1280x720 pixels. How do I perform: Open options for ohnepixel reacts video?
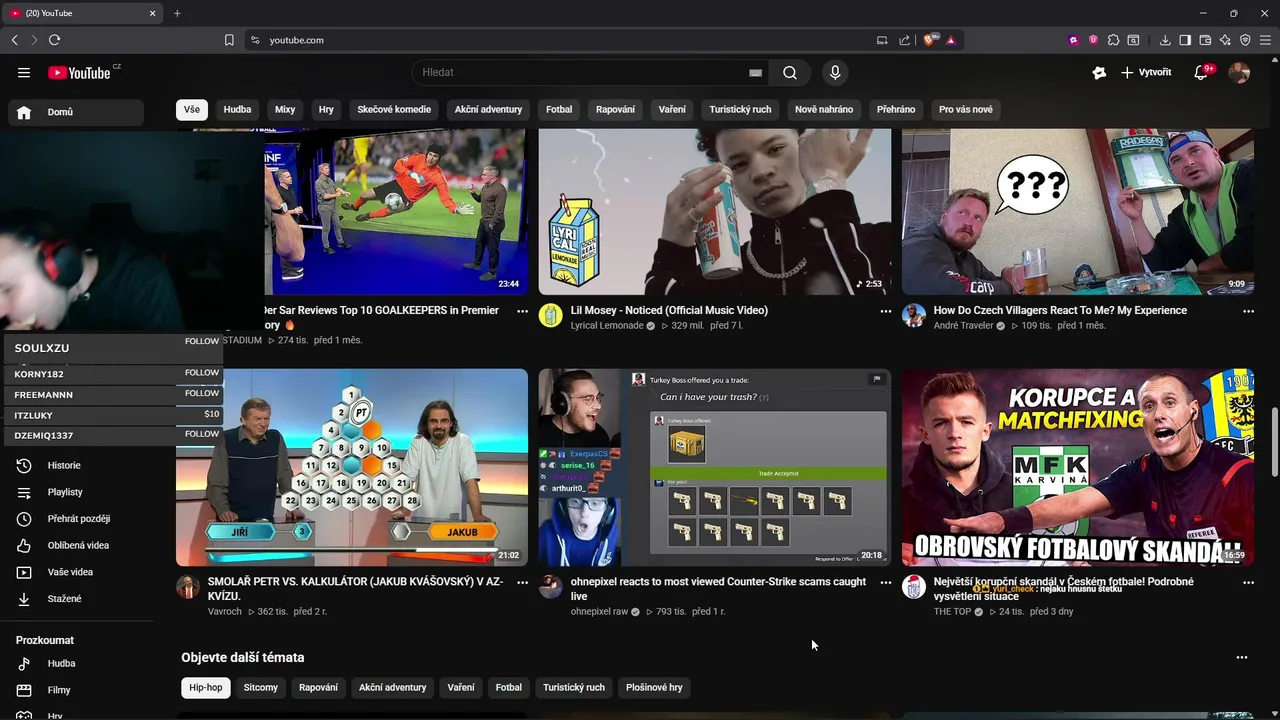[x=885, y=582]
